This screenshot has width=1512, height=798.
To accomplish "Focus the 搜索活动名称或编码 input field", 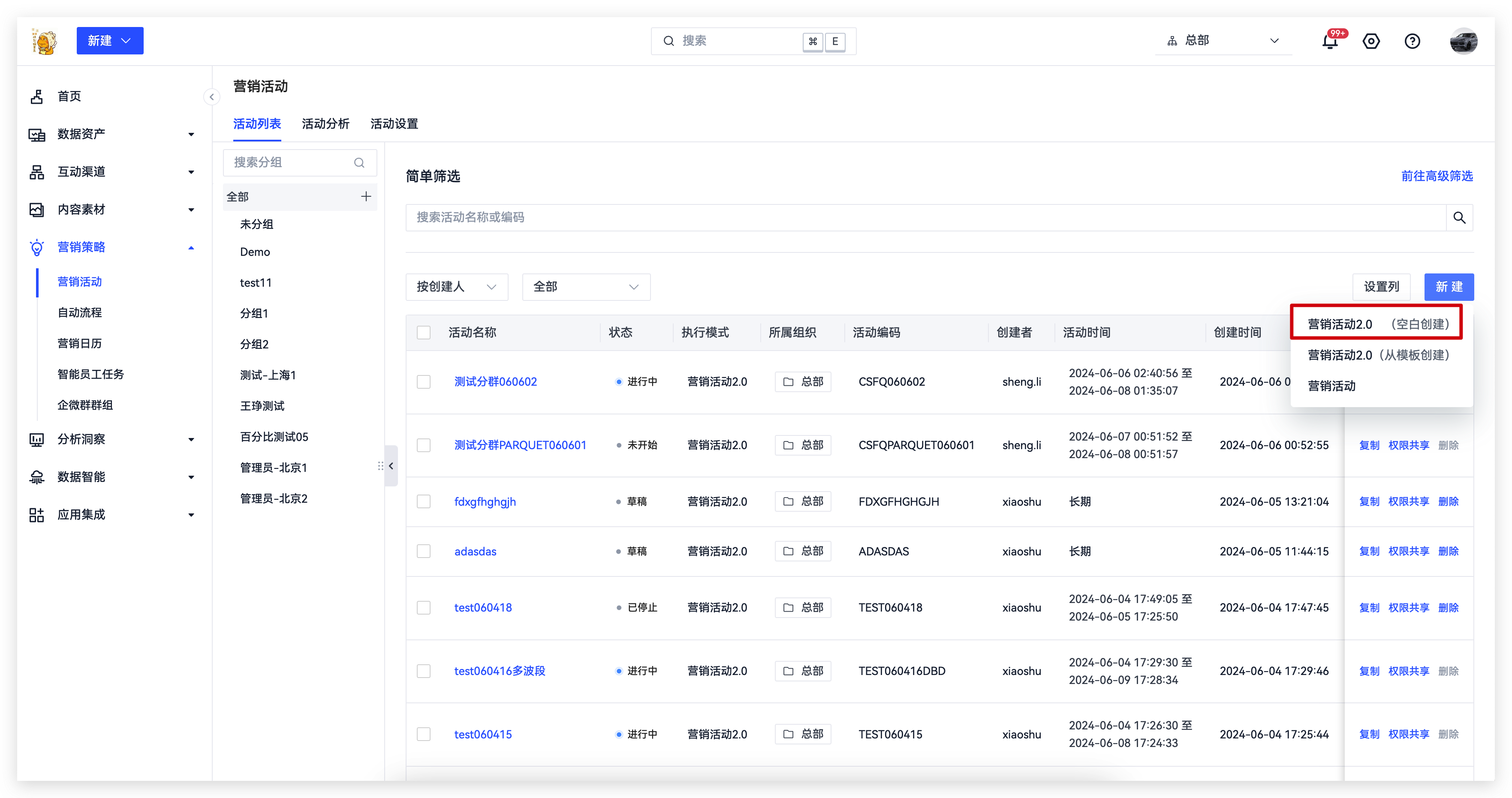I will 926,218.
